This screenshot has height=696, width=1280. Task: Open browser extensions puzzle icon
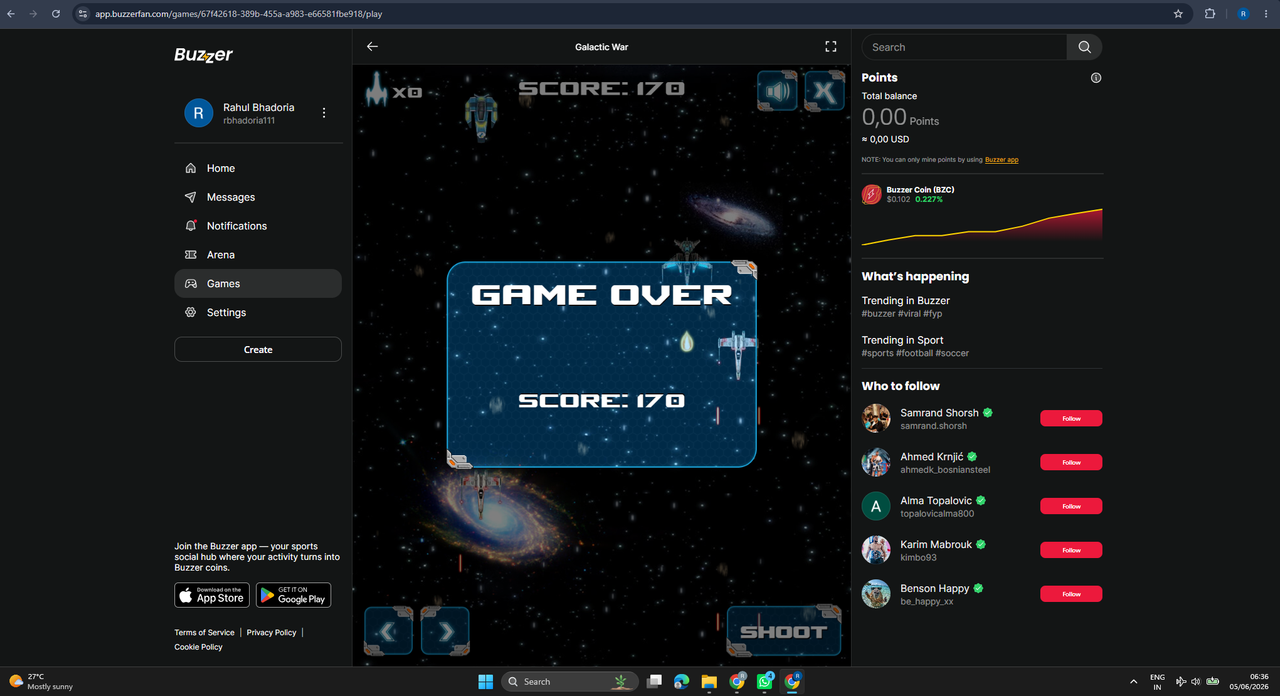pos(1209,14)
